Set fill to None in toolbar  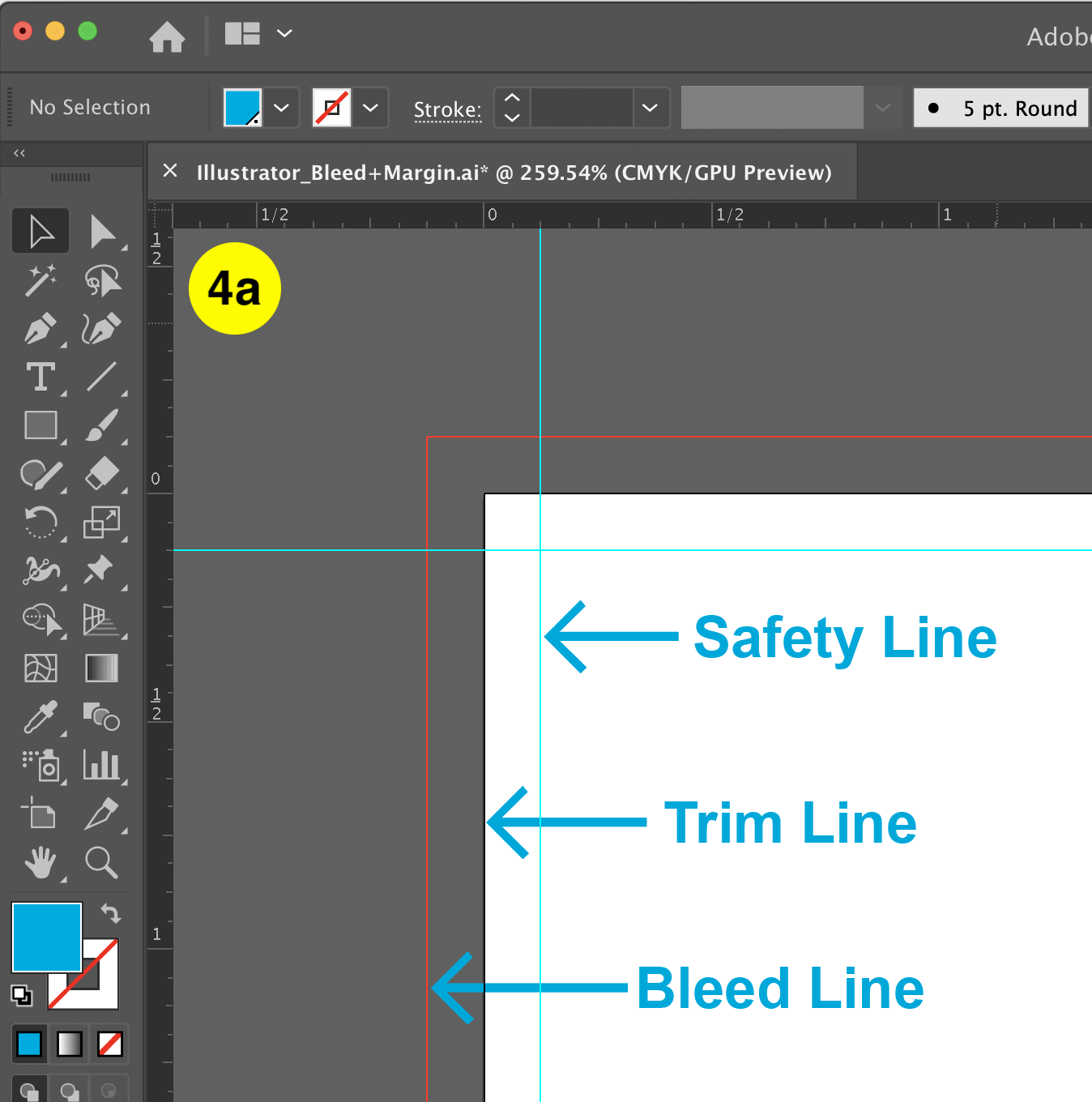tap(111, 1044)
